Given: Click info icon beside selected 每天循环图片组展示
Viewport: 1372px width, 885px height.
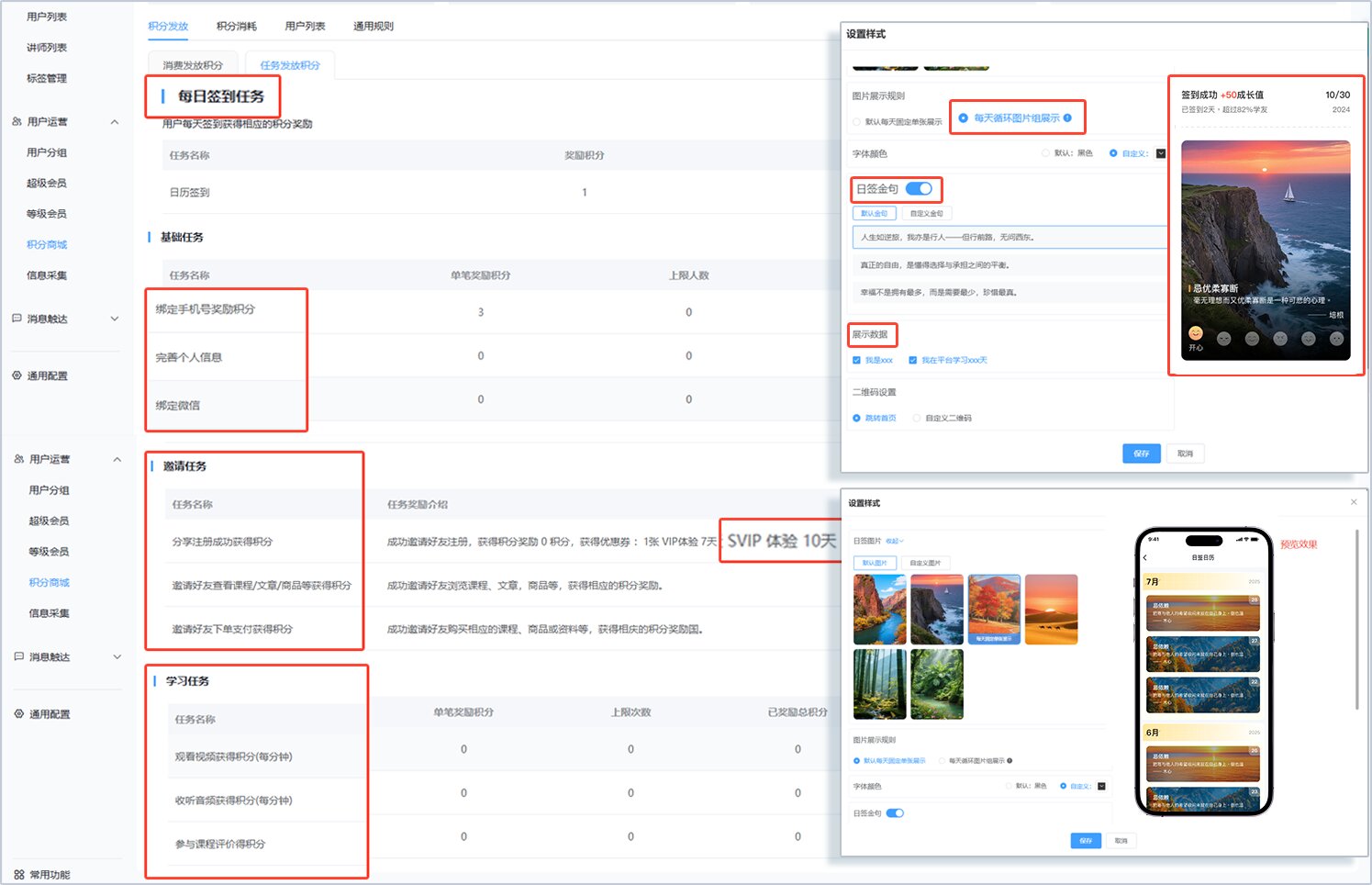Looking at the screenshot, I should click(x=1067, y=118).
